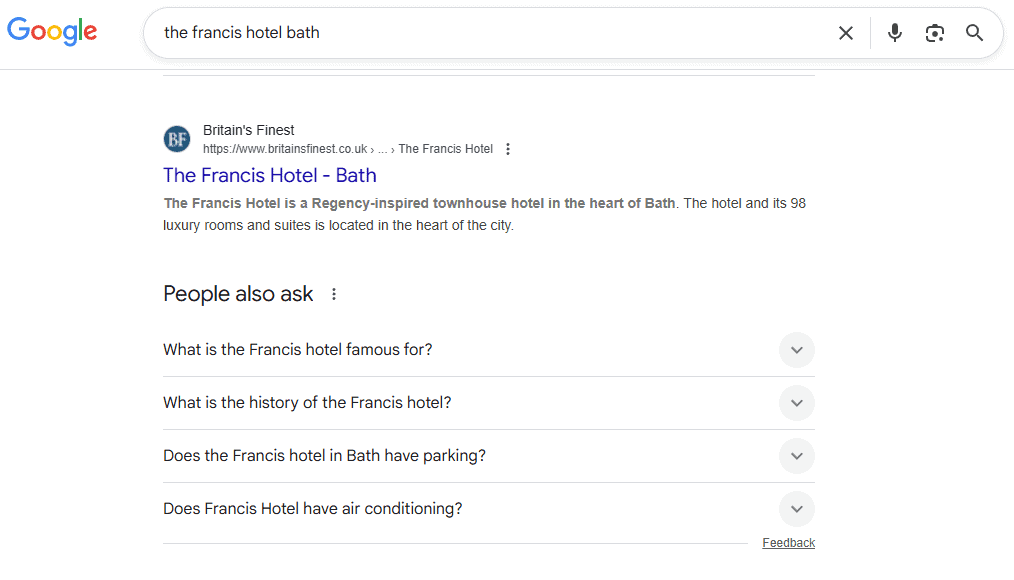Open the People also ask options menu

click(x=333, y=294)
